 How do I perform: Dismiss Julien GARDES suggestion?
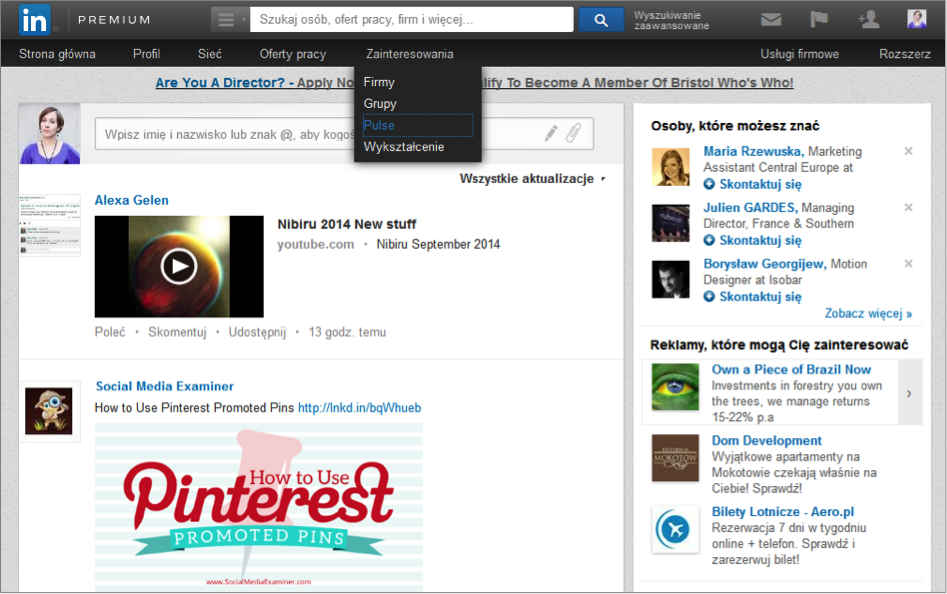click(x=908, y=207)
